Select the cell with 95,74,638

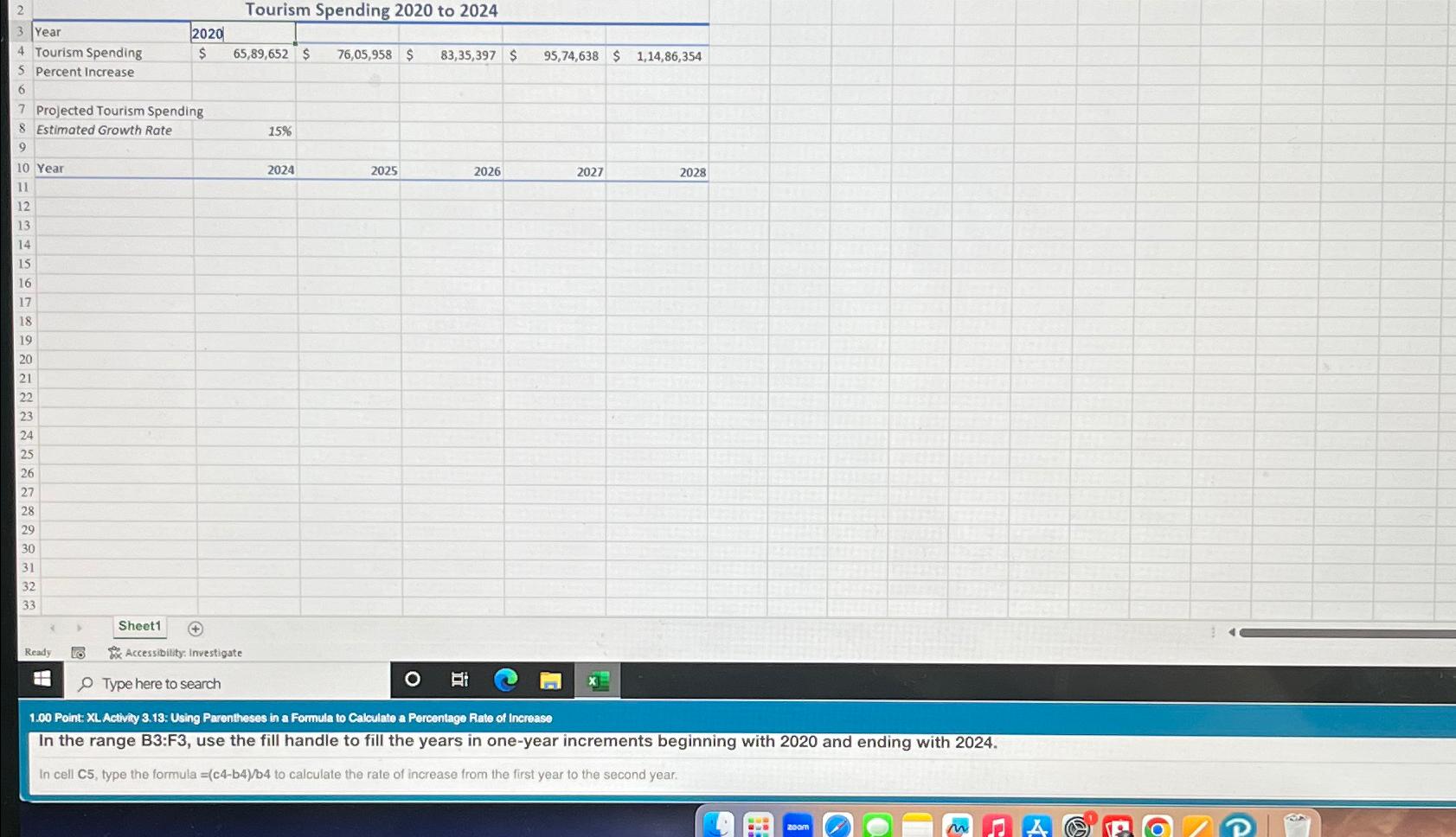tap(554, 56)
